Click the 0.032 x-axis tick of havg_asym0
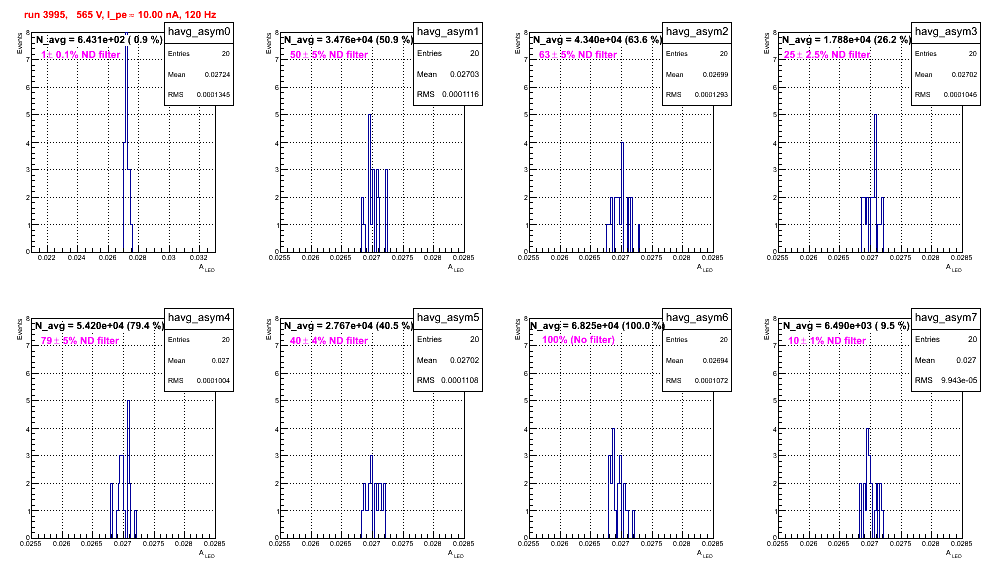 (x=199, y=257)
